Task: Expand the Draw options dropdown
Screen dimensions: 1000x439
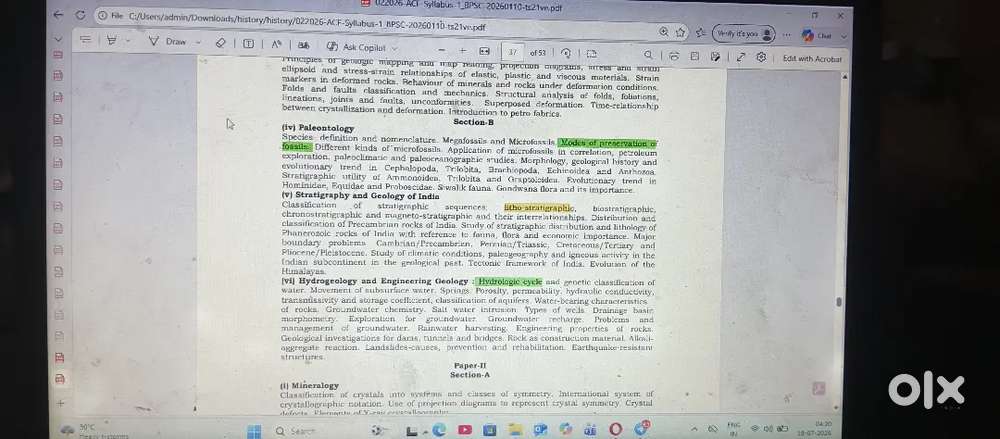Action: tap(198, 43)
